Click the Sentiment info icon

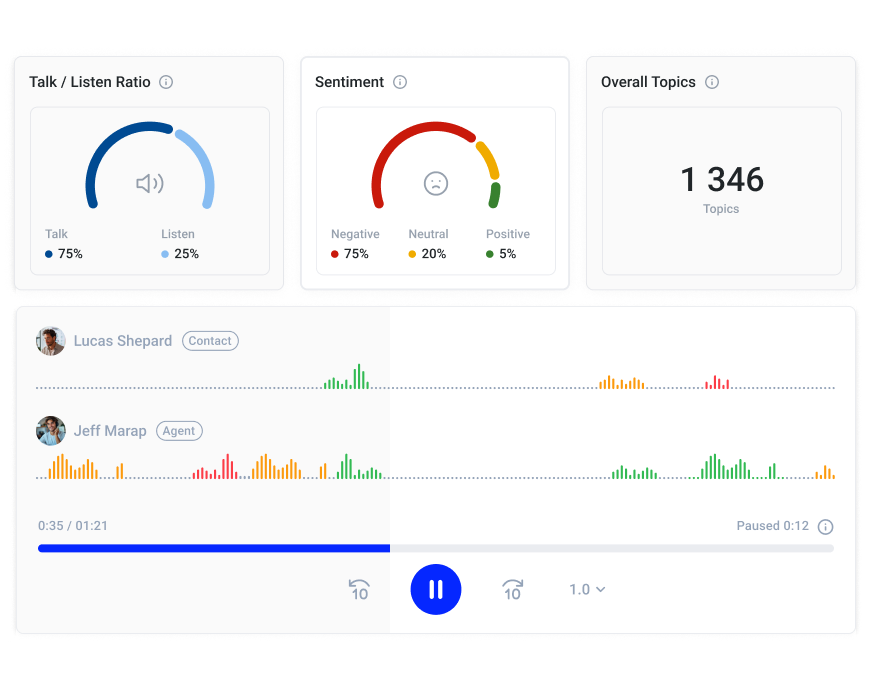pyautogui.click(x=400, y=82)
